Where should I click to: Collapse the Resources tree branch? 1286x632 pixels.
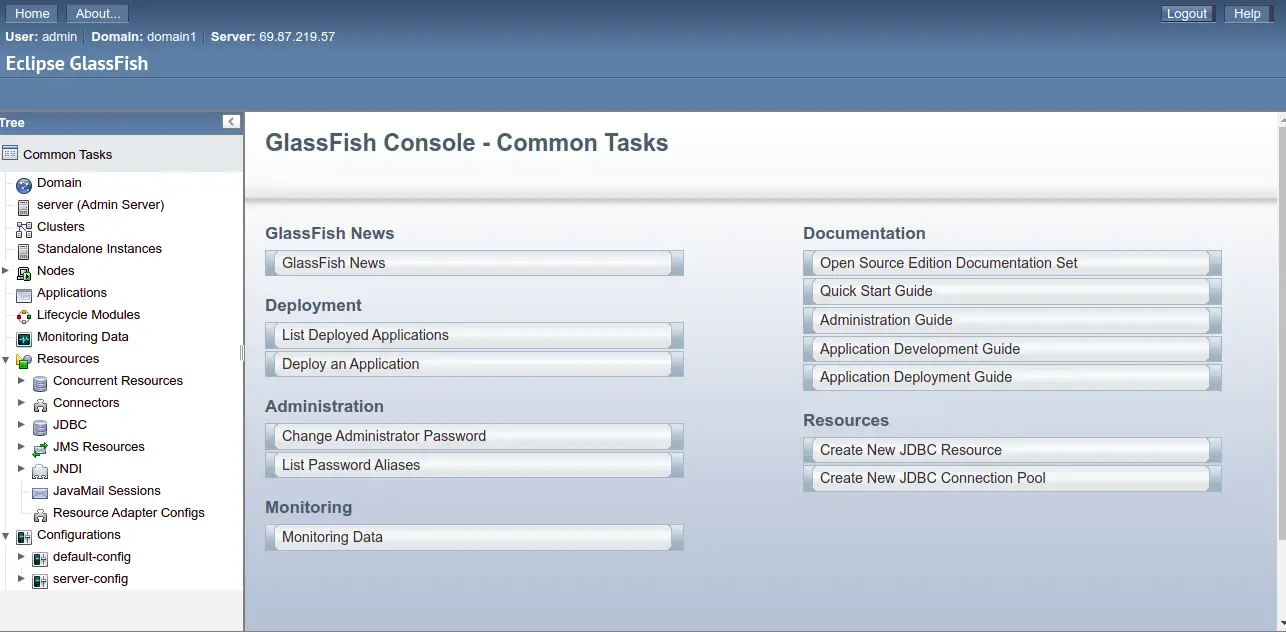click(x=5, y=359)
